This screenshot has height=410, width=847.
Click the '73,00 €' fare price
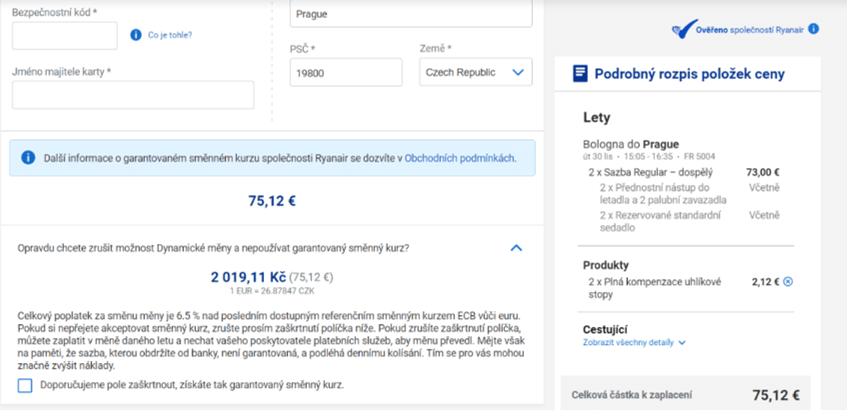pos(763,173)
